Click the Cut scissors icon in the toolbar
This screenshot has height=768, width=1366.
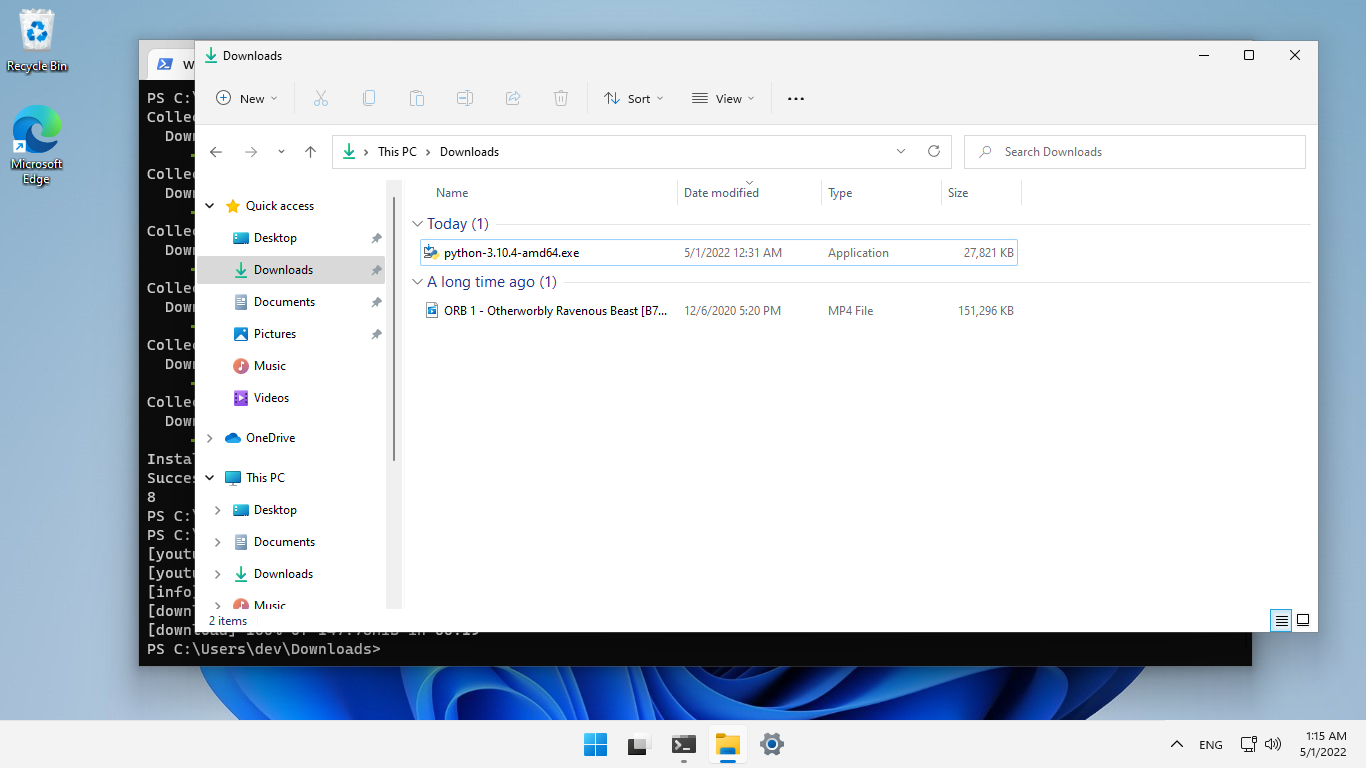point(320,98)
